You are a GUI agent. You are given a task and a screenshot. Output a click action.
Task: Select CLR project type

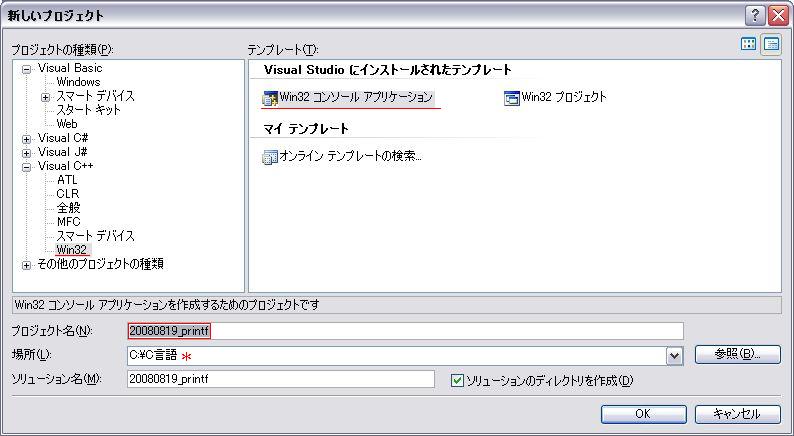(68, 194)
